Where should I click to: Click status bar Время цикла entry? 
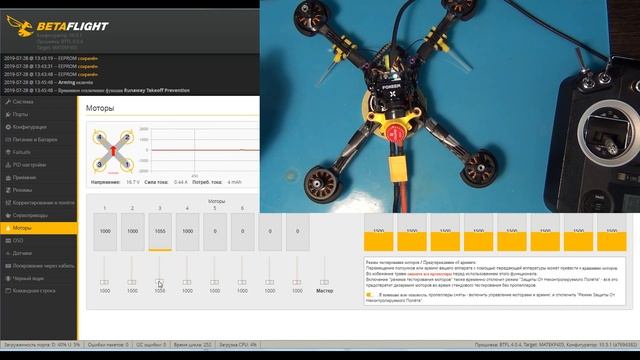(193, 345)
